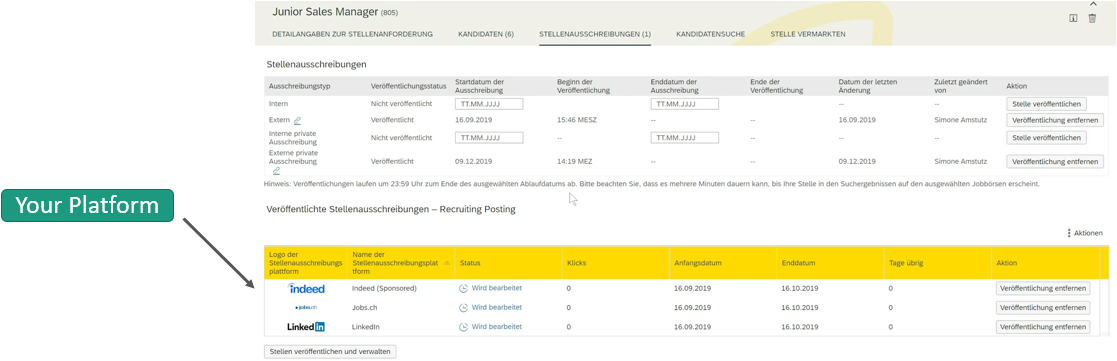Remove the Indeed (Sponsored) posting
Viewport: 1117px width, 361px height.
tap(1043, 288)
